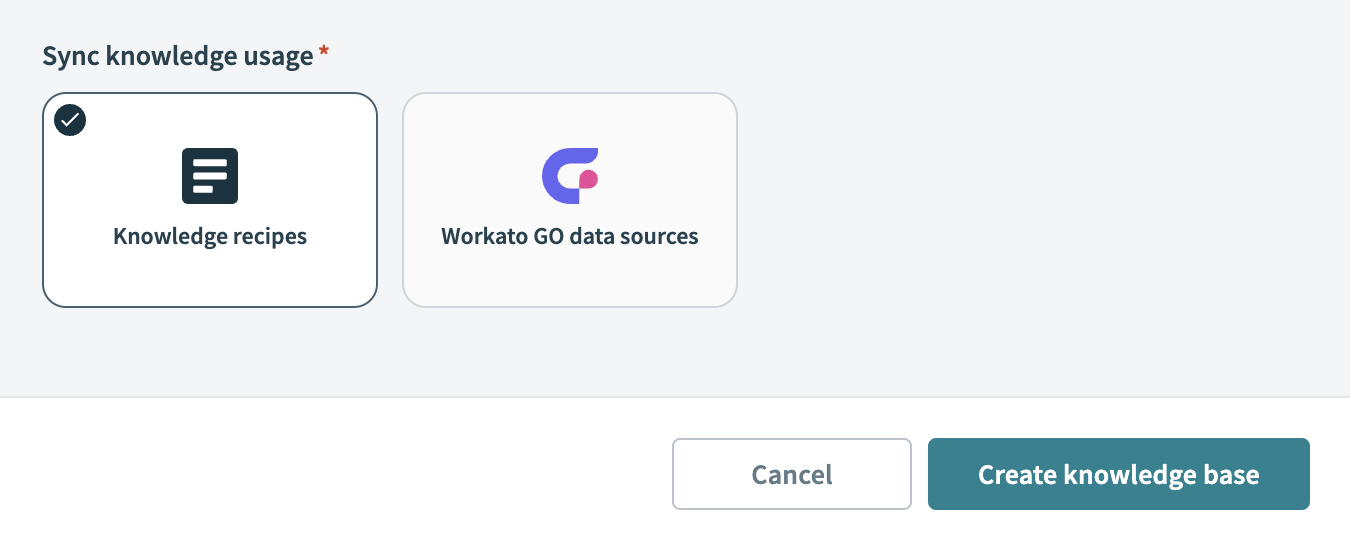The height and width of the screenshot is (536, 1350).
Task: Click the "Sync knowledge usage" field label
Action: [x=177, y=56]
